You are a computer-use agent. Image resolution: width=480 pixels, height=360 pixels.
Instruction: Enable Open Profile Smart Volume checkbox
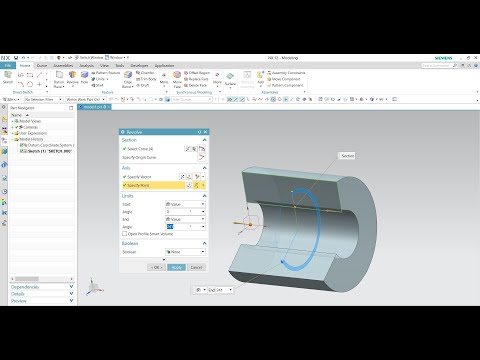pyautogui.click(x=124, y=234)
